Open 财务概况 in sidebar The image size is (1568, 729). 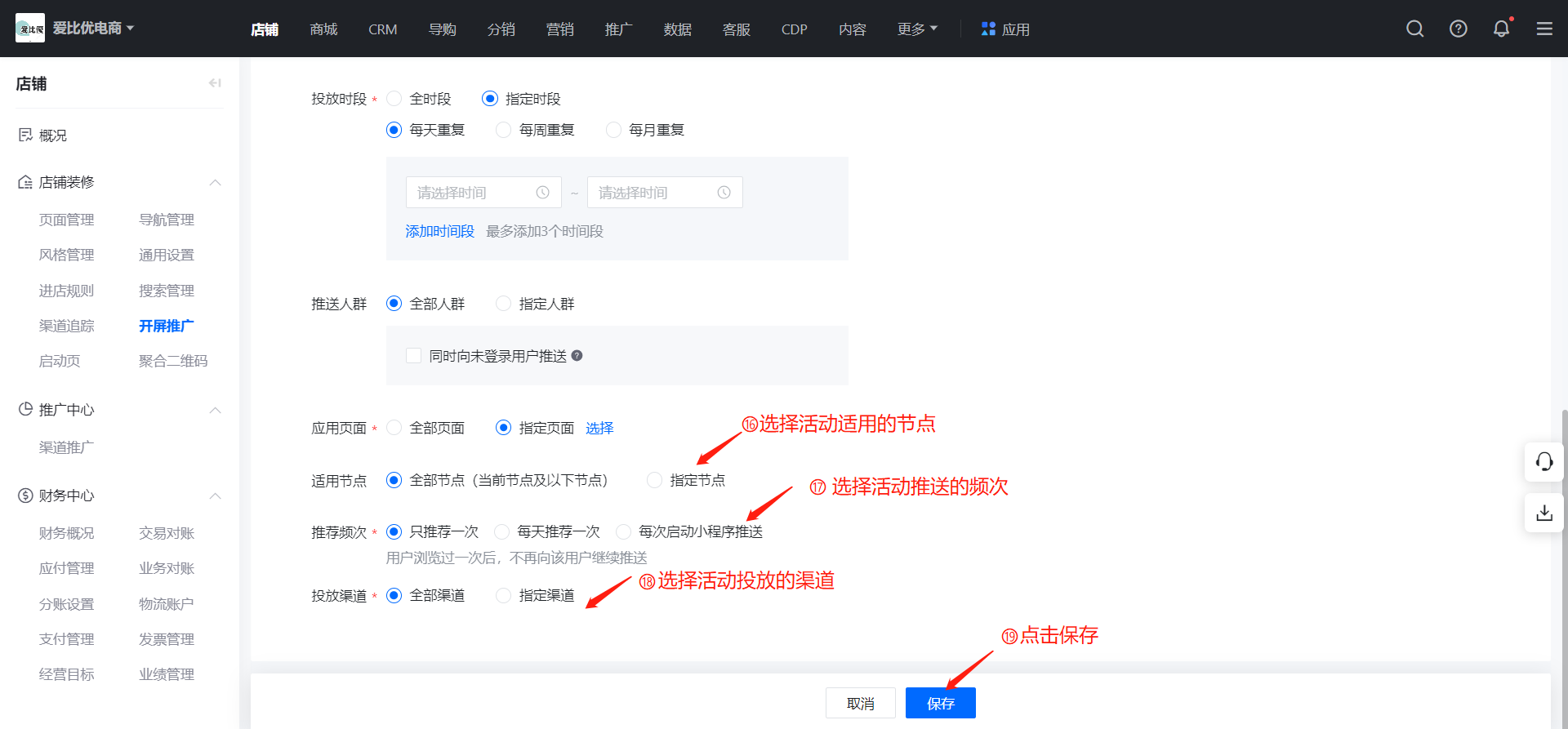pyautogui.click(x=66, y=533)
